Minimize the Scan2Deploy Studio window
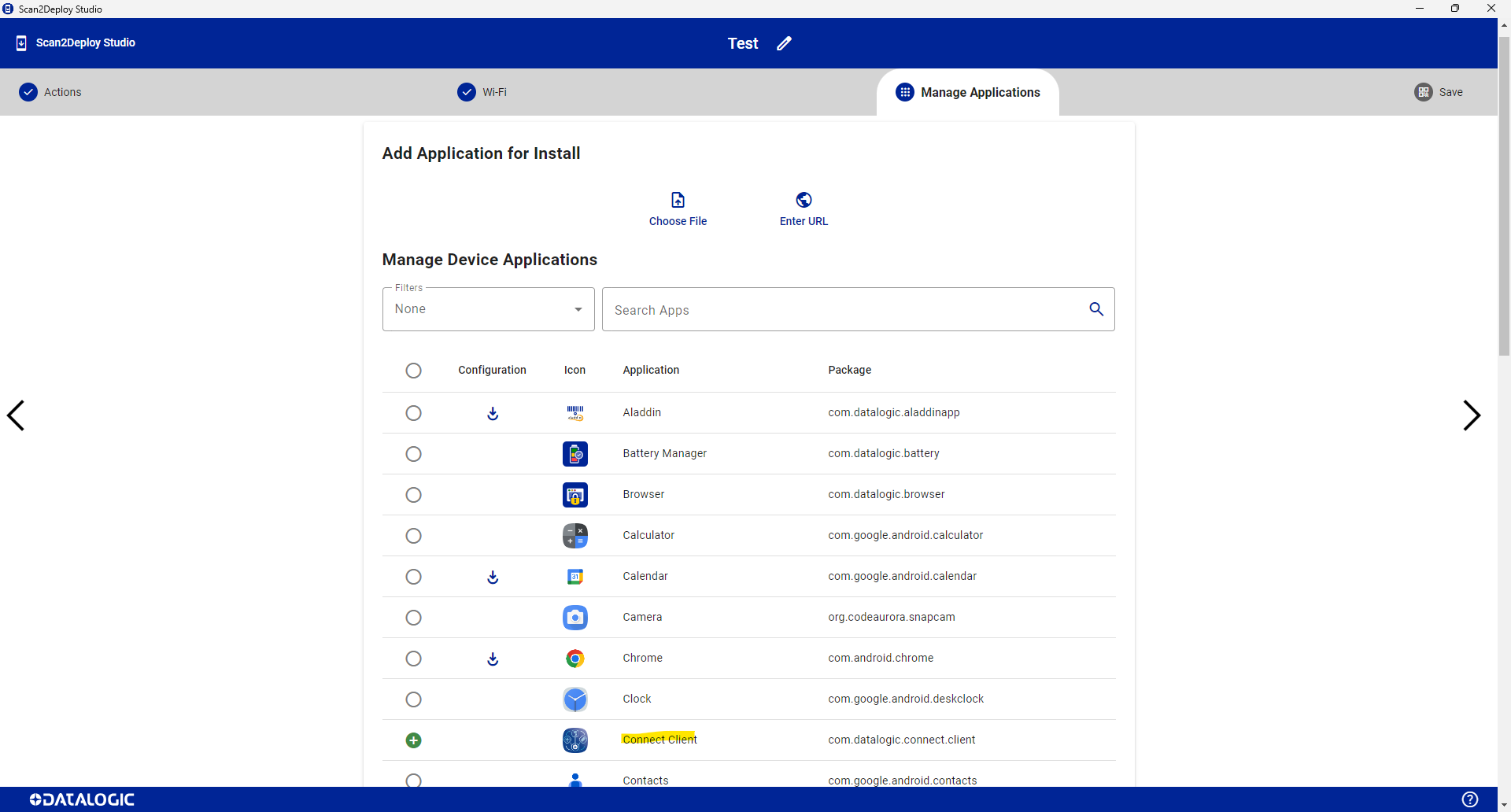This screenshot has height=812, width=1511. (x=1420, y=9)
